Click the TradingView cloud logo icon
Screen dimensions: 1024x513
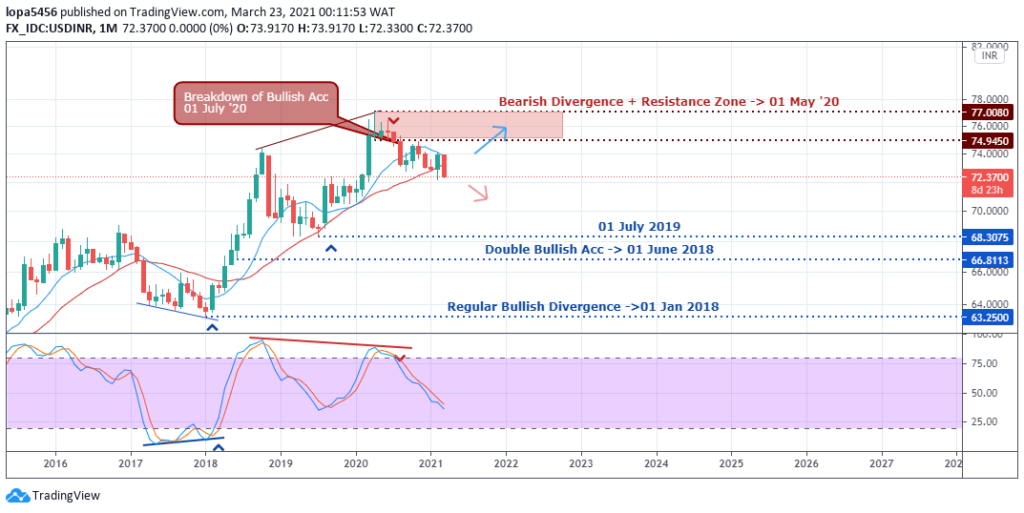pos(18,495)
